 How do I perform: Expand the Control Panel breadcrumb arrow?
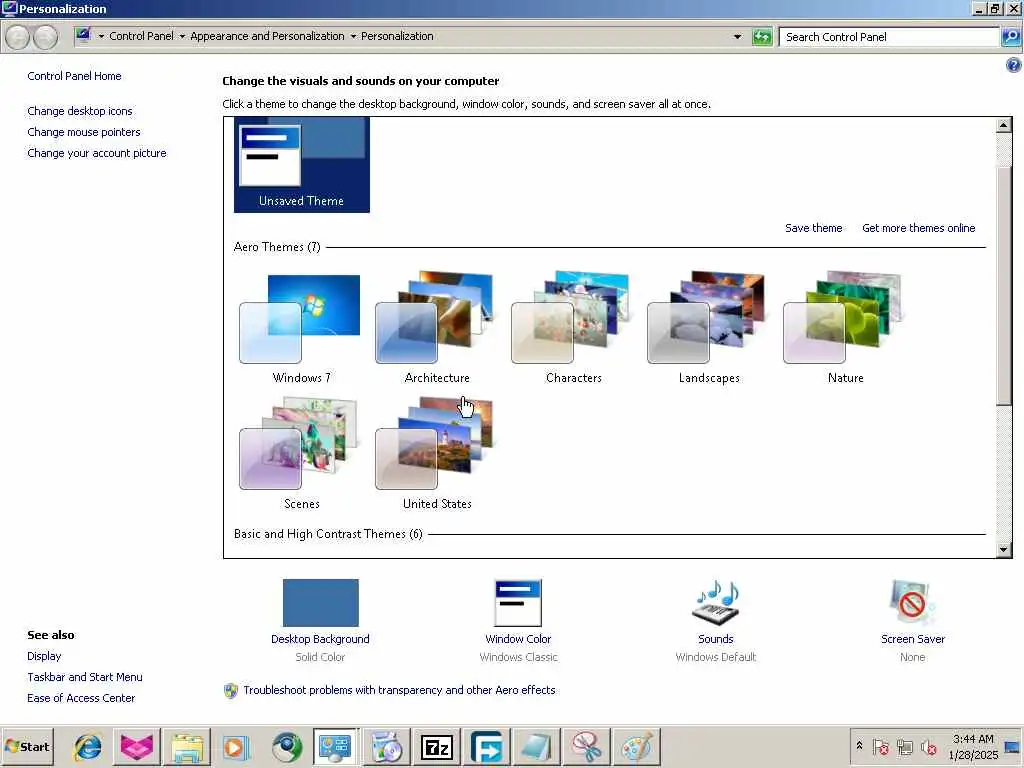tap(182, 37)
